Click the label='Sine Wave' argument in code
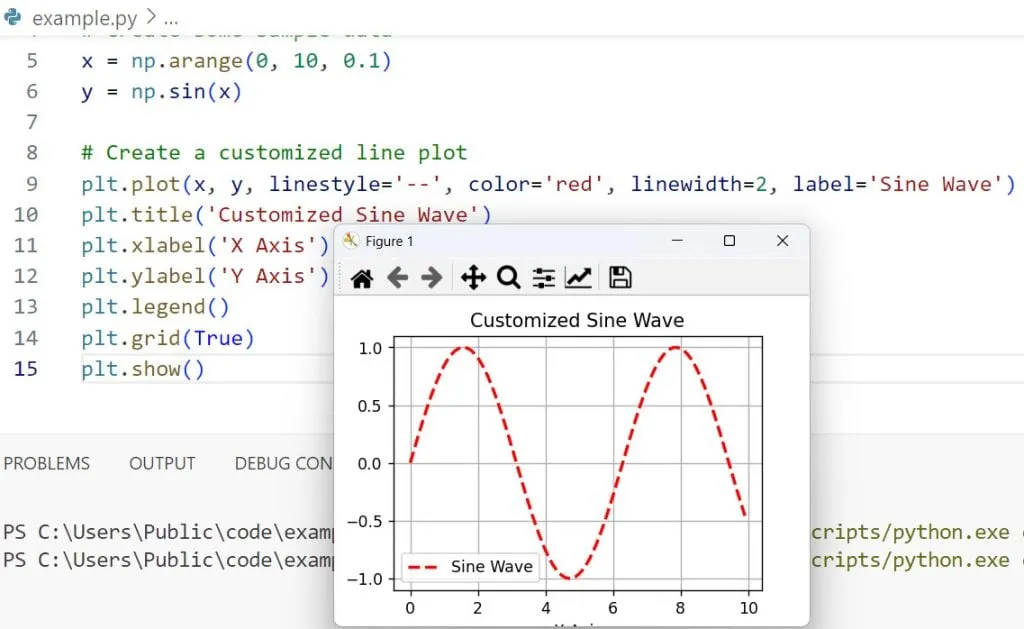 [x=897, y=184]
